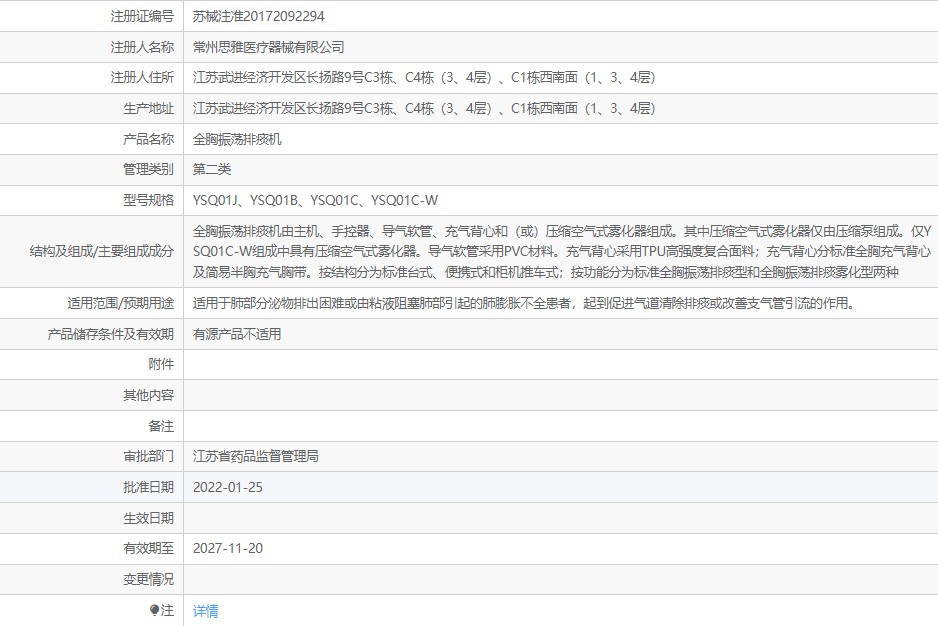Select registrant name 常州思雅医疗器械有限公司
This screenshot has width=938, height=626.
point(269,47)
